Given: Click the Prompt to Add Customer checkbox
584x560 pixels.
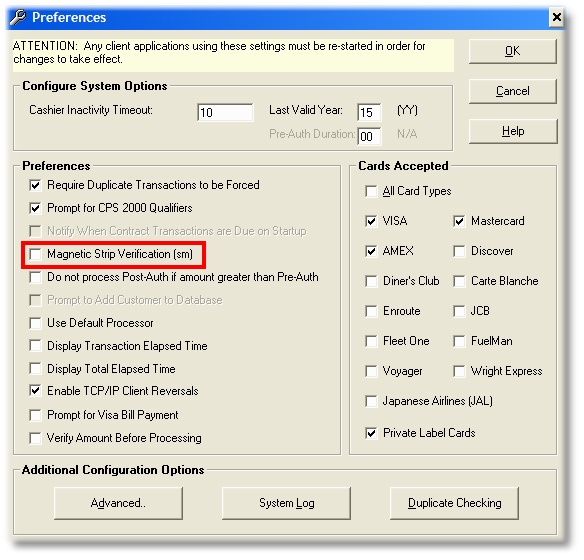Looking at the screenshot, I should 35,300.
